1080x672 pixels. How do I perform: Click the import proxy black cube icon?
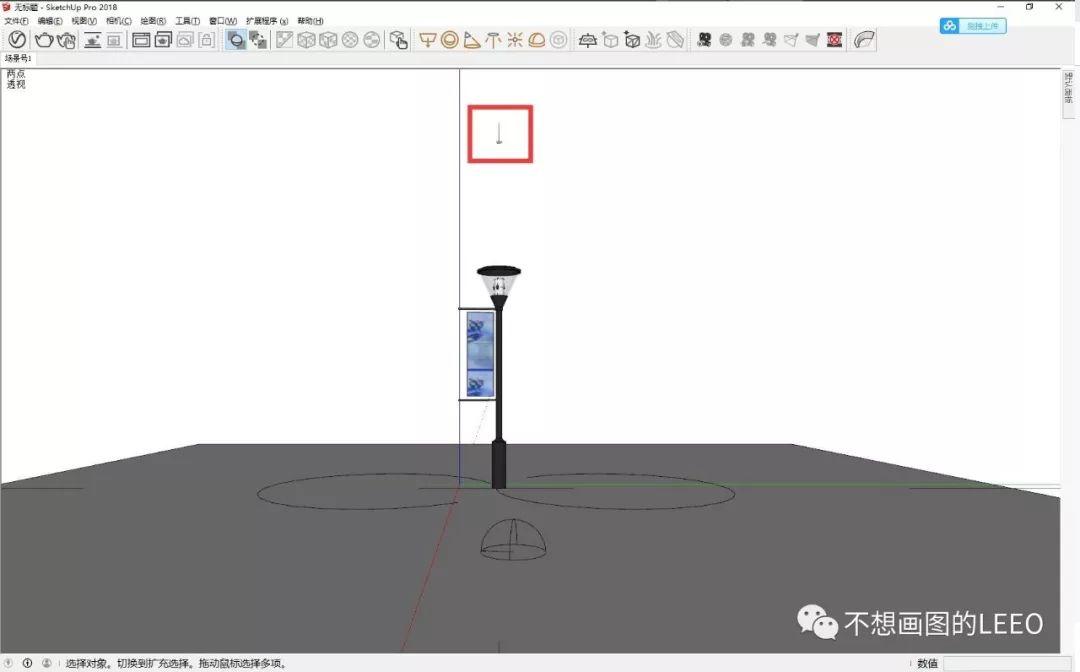632,40
